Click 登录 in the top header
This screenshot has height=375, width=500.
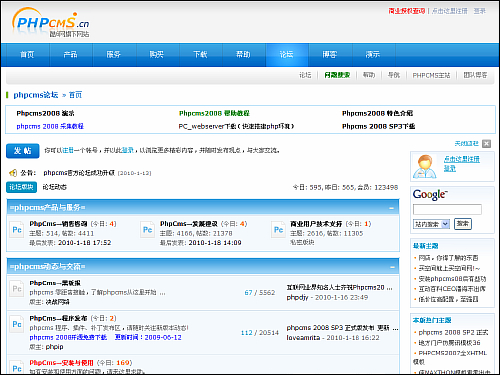coord(480,11)
